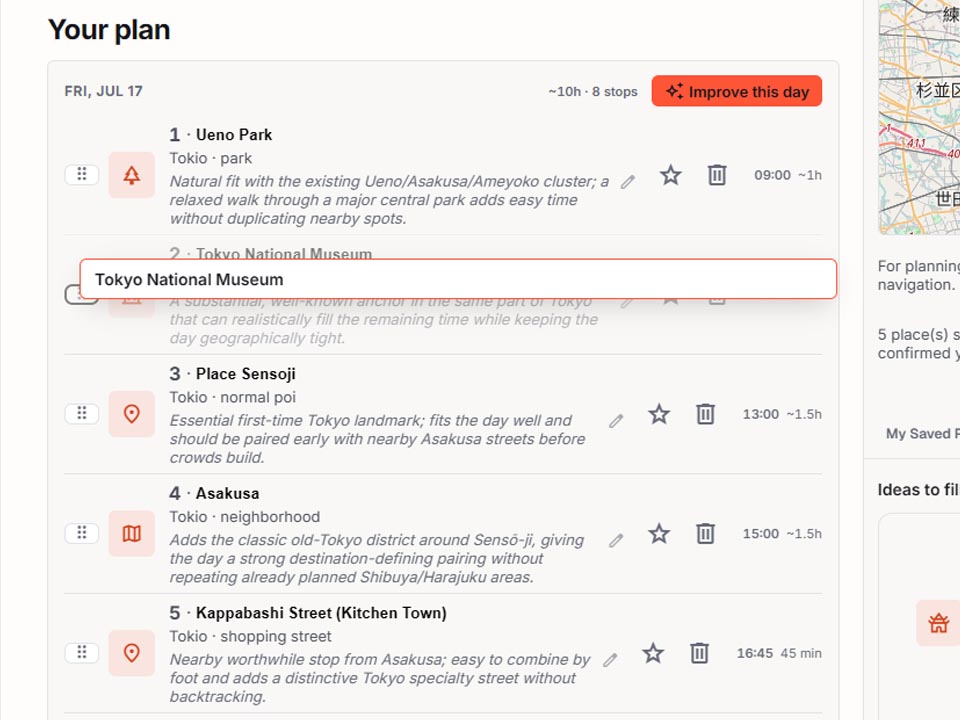Grab the drag handle for Asakusa
The image size is (960, 720).
coord(81,533)
